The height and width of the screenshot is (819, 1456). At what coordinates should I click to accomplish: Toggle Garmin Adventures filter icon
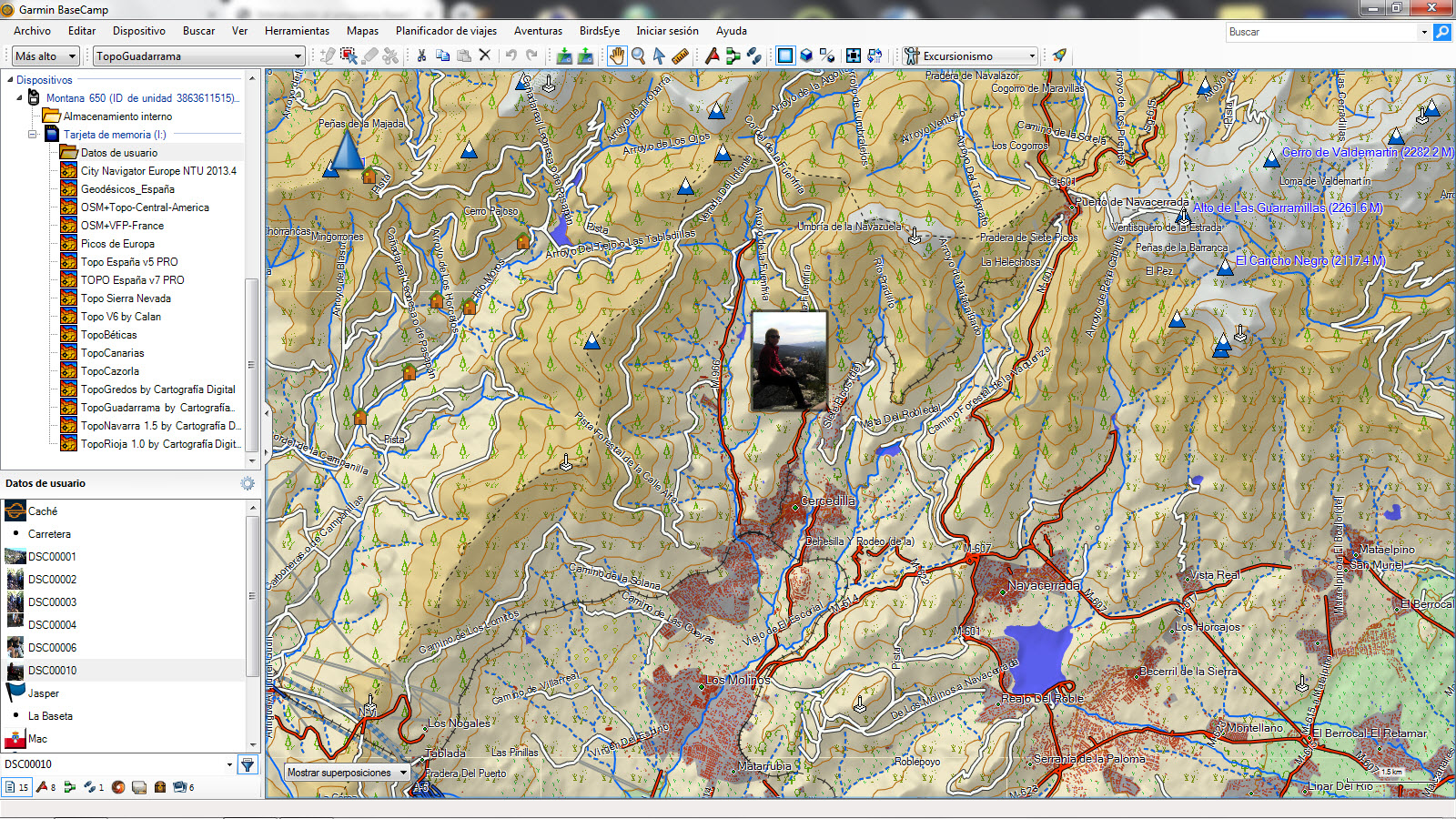(x=118, y=787)
